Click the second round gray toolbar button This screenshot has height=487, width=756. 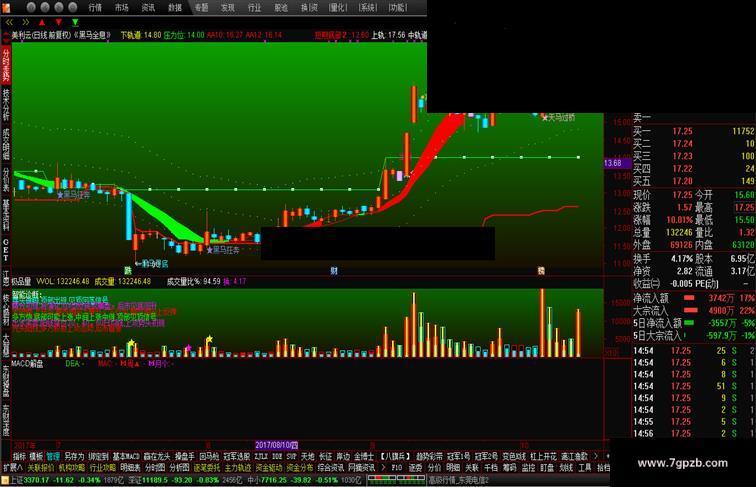pos(45,7)
